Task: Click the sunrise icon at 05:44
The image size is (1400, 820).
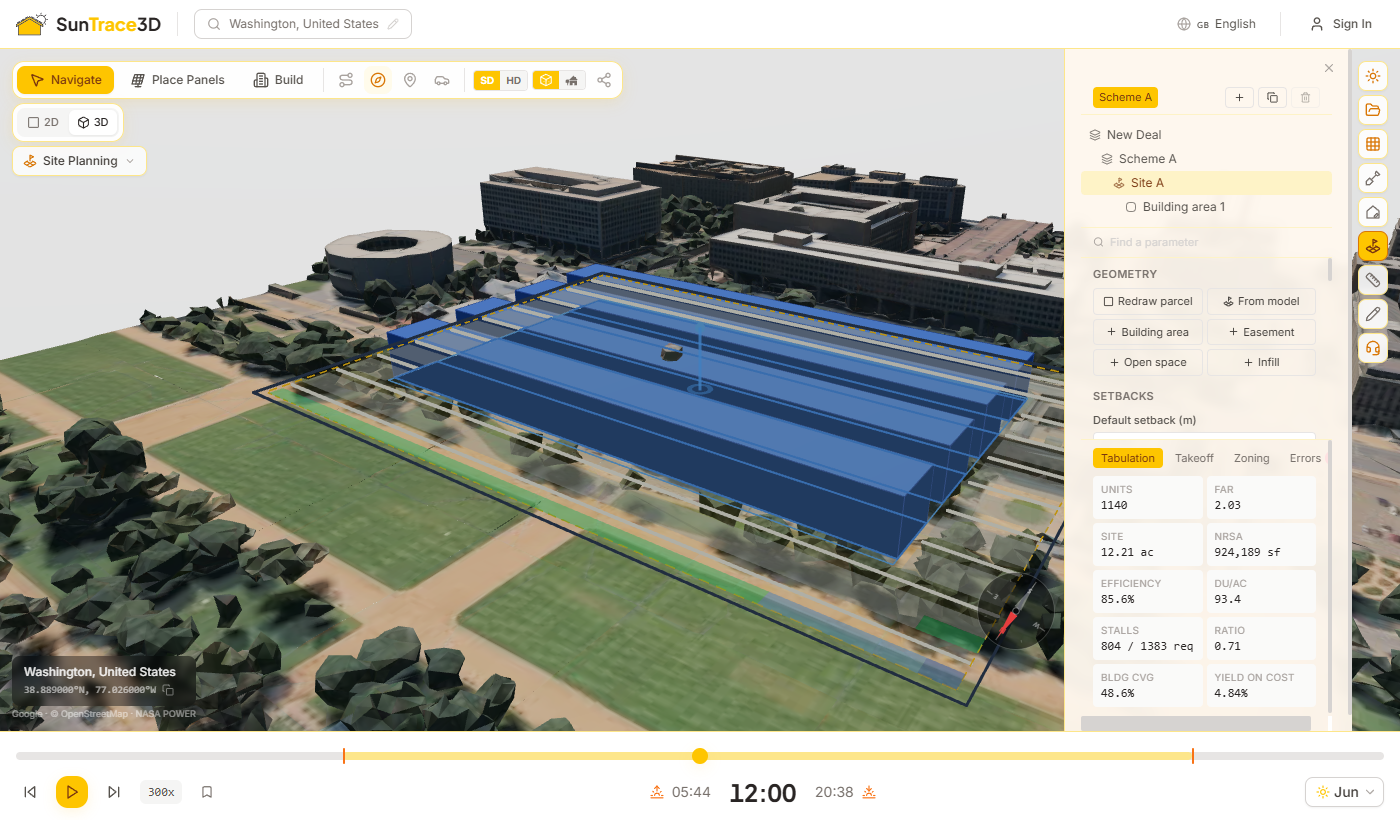Action: [x=657, y=792]
